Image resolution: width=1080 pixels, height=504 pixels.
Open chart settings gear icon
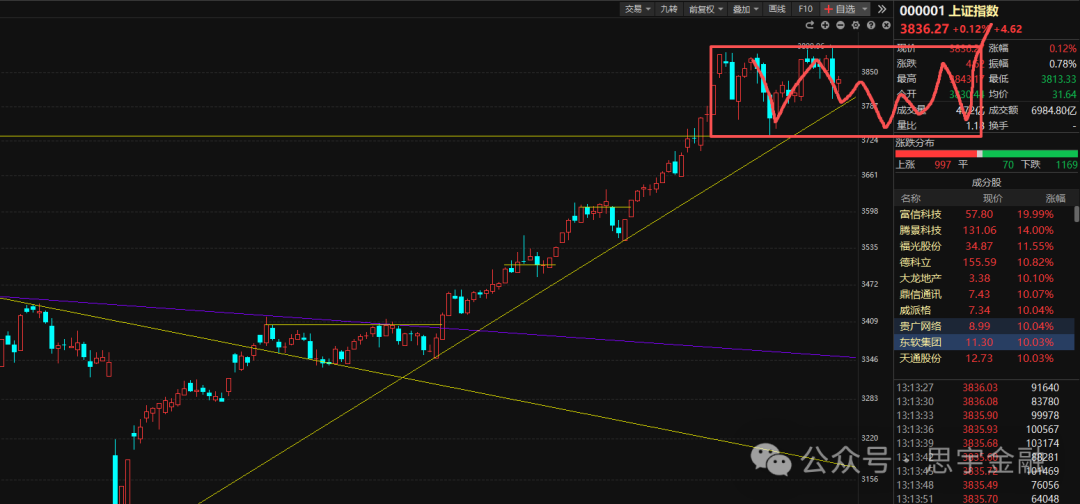point(855,25)
